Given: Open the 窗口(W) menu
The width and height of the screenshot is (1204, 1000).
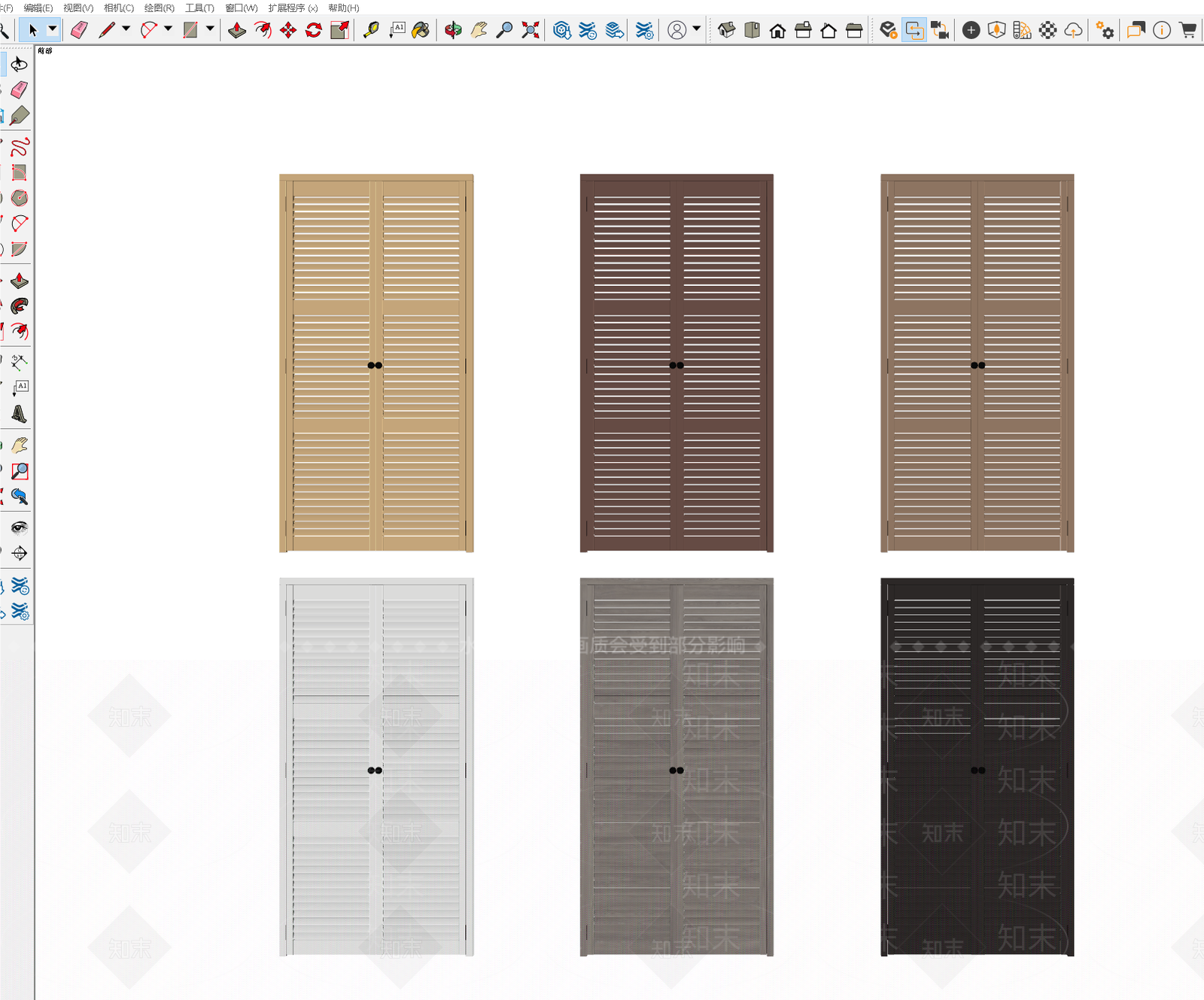Looking at the screenshot, I should tap(242, 8).
